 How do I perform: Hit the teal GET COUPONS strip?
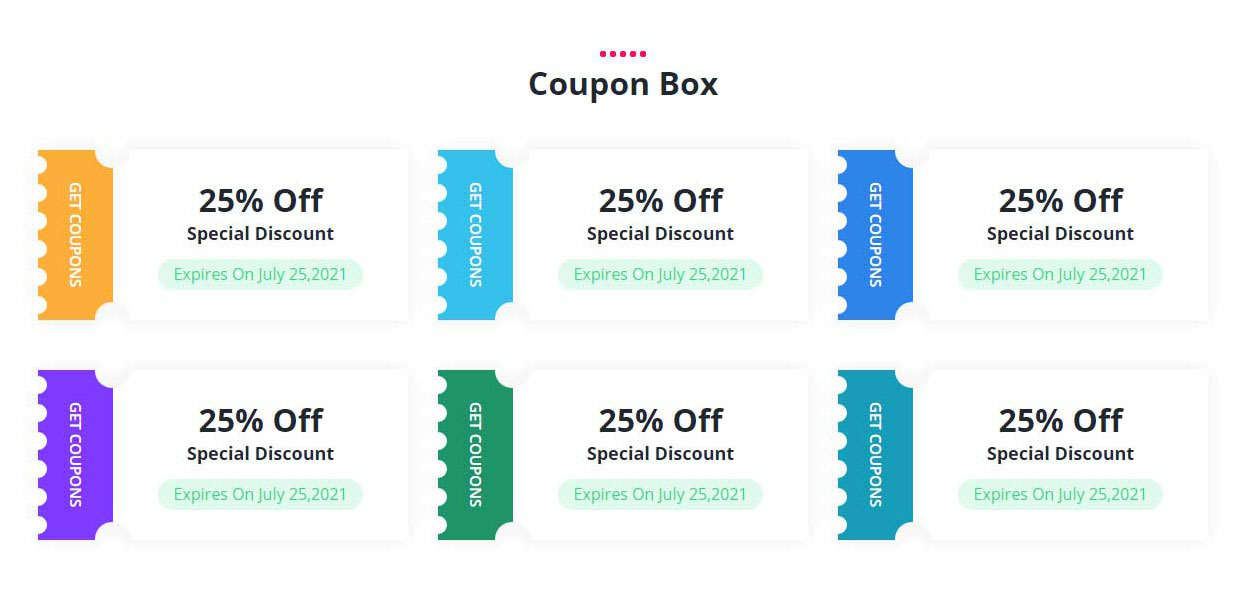[876, 455]
